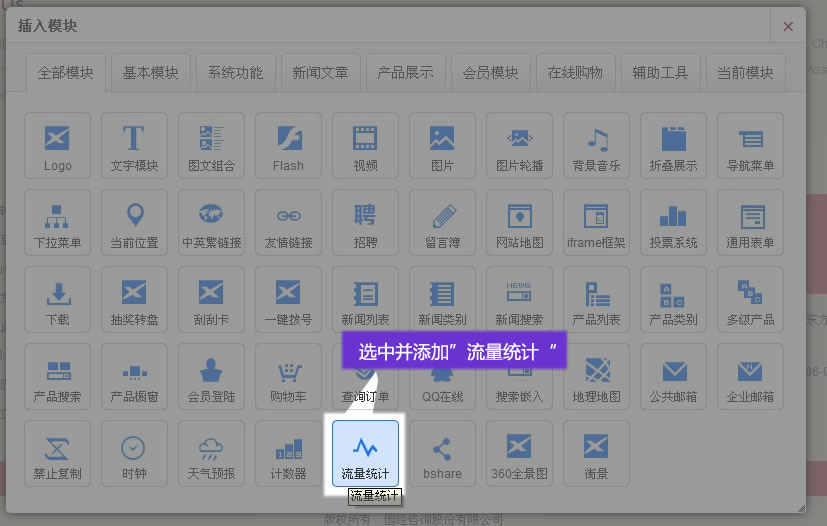Screen dimensions: 827x526
Task: Choose the 文字模块 text module icon
Action: point(135,145)
